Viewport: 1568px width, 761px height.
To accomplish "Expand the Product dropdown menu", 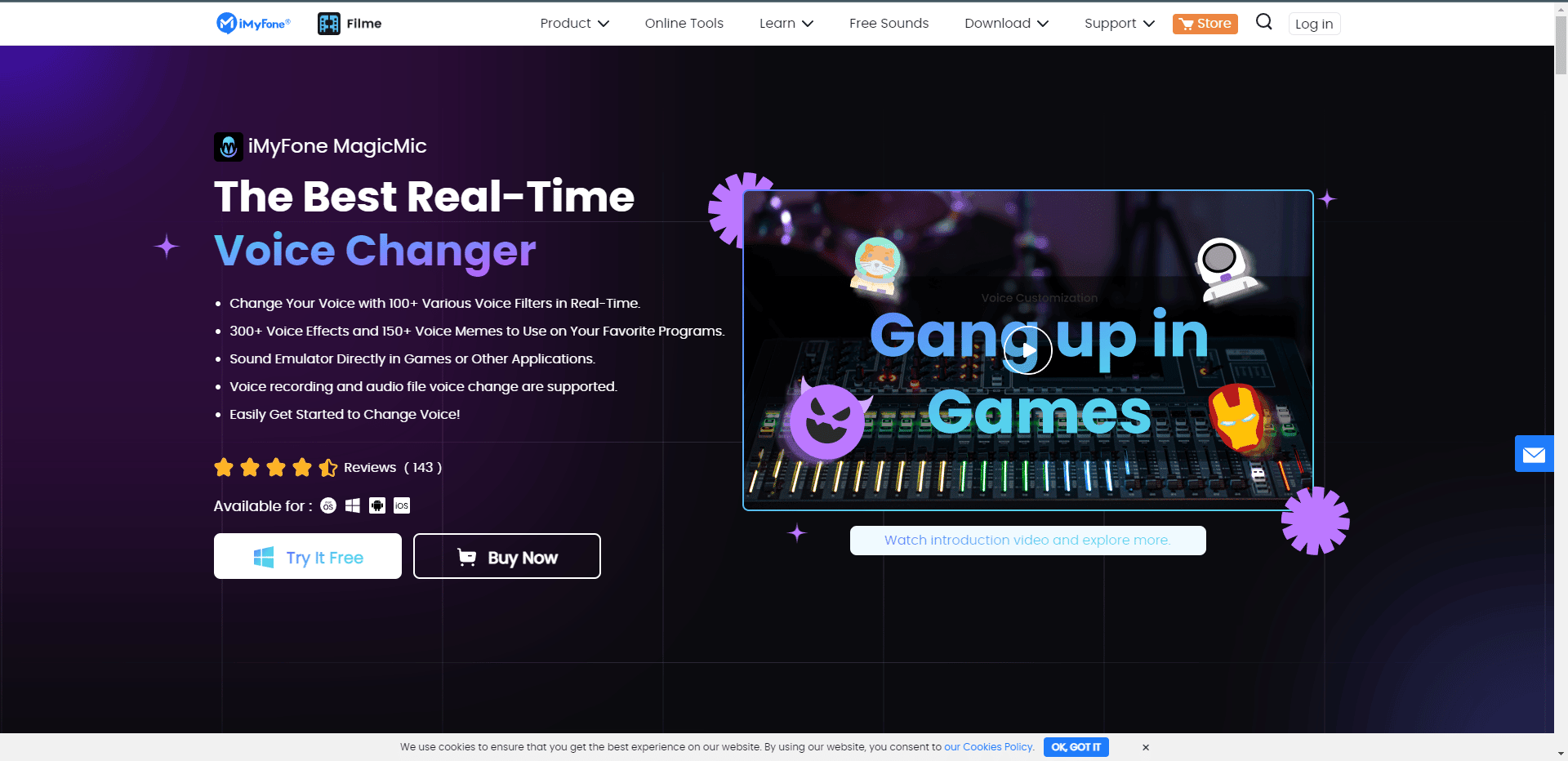I will tap(575, 24).
